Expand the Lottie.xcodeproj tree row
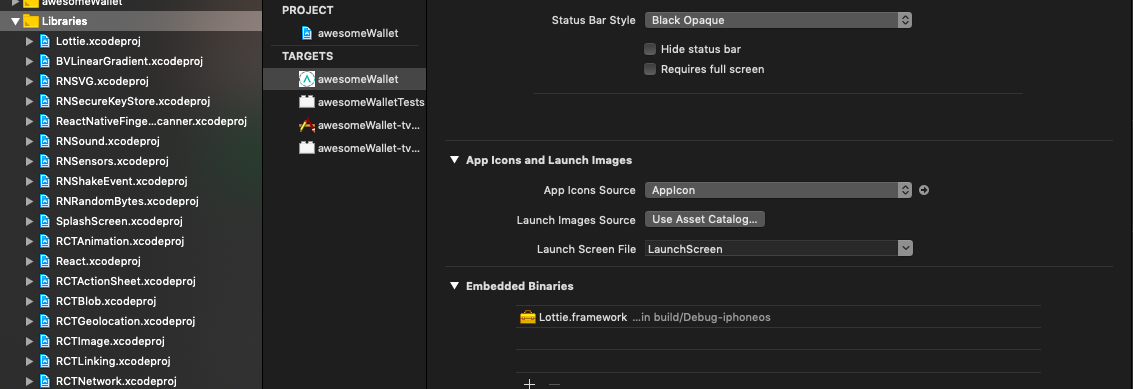Viewport: 1133px width, 389px height. [29, 41]
